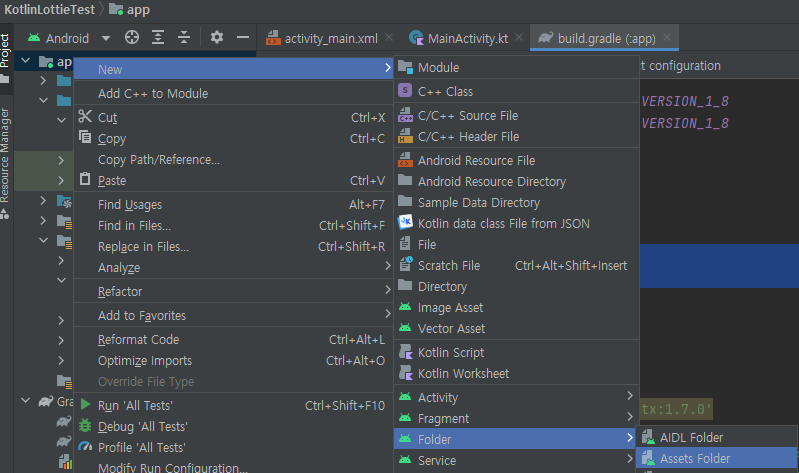799x473 pixels.
Task: Click the File icon in New submenu
Action: [x=405, y=244]
